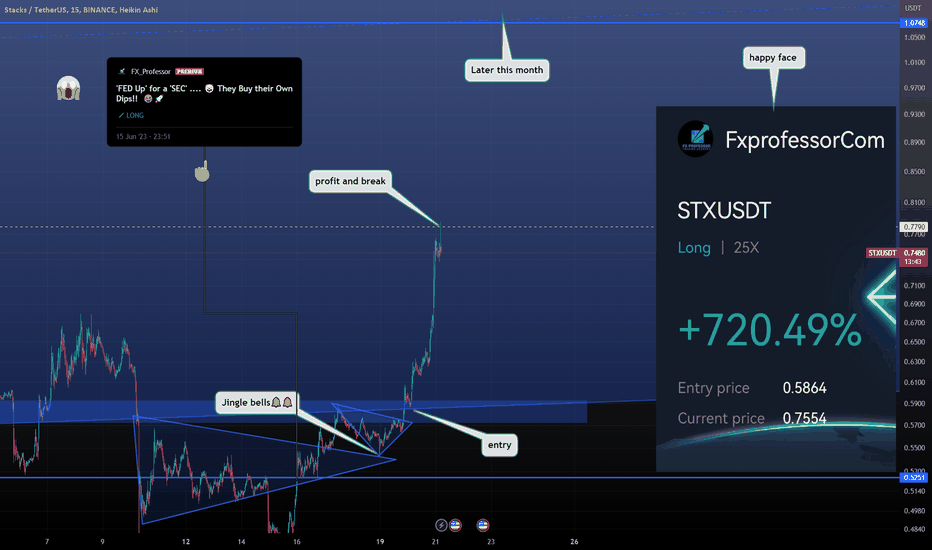
Task: Select the 'profit and break' callout
Action: (x=350, y=181)
